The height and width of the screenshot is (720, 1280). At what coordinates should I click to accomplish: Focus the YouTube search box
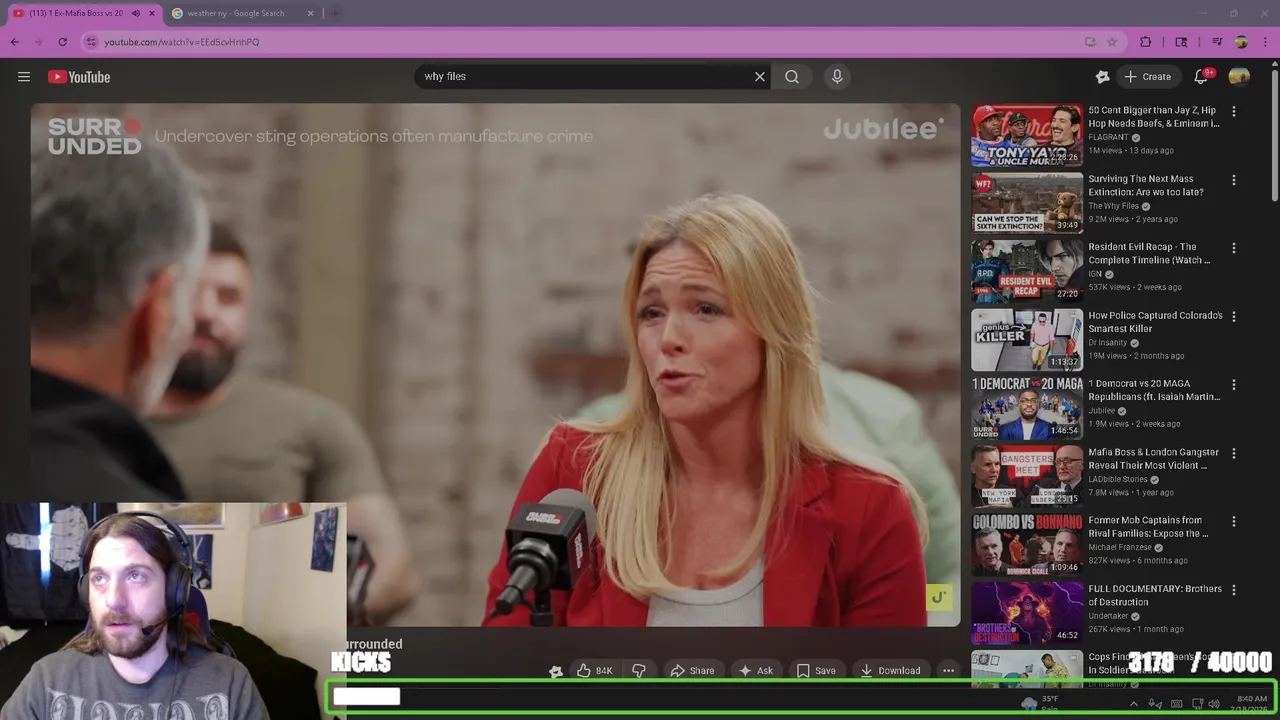point(585,76)
